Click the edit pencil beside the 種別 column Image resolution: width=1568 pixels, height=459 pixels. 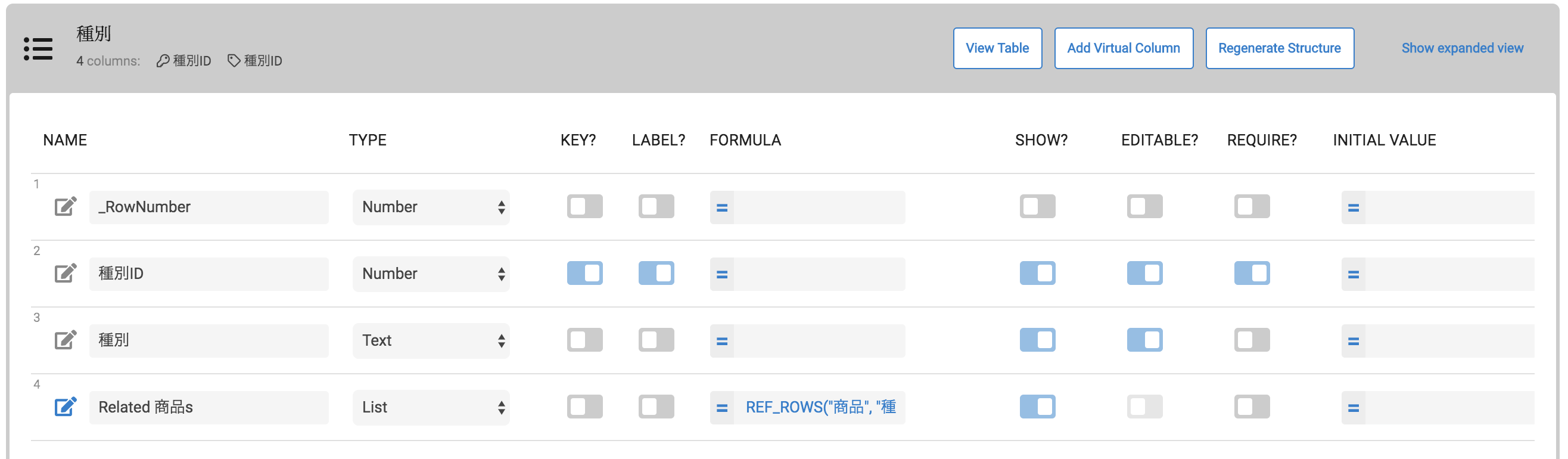coord(65,340)
